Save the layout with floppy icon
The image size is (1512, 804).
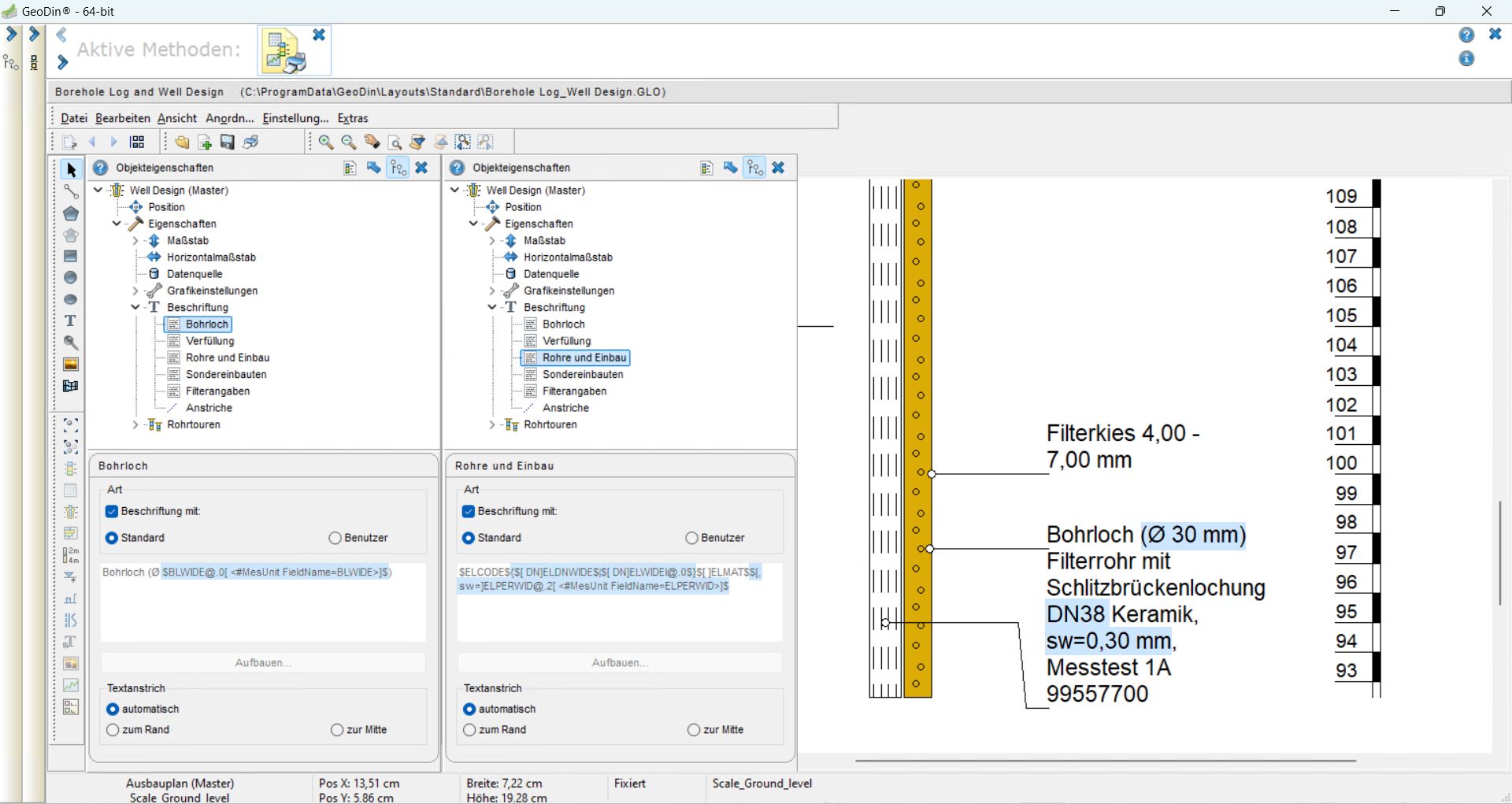click(x=228, y=142)
